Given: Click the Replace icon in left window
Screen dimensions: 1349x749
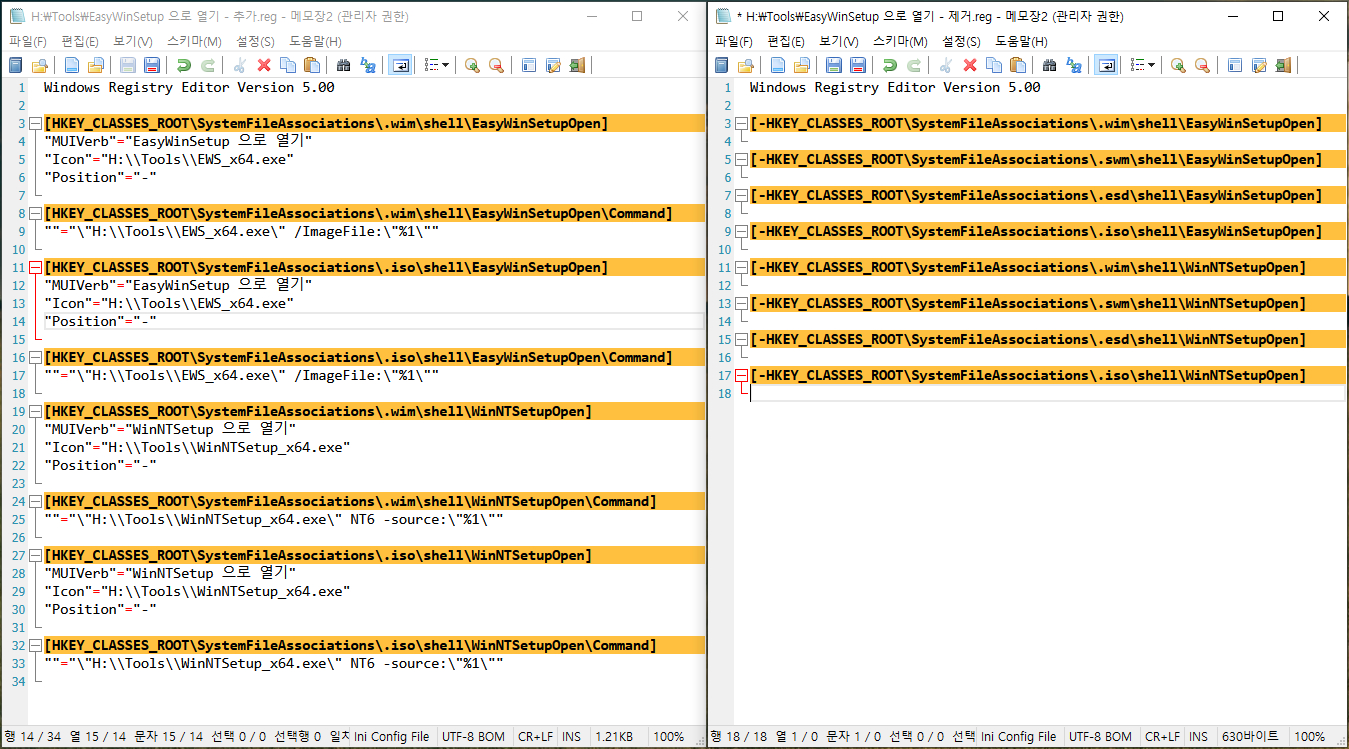Looking at the screenshot, I should pos(368,65).
